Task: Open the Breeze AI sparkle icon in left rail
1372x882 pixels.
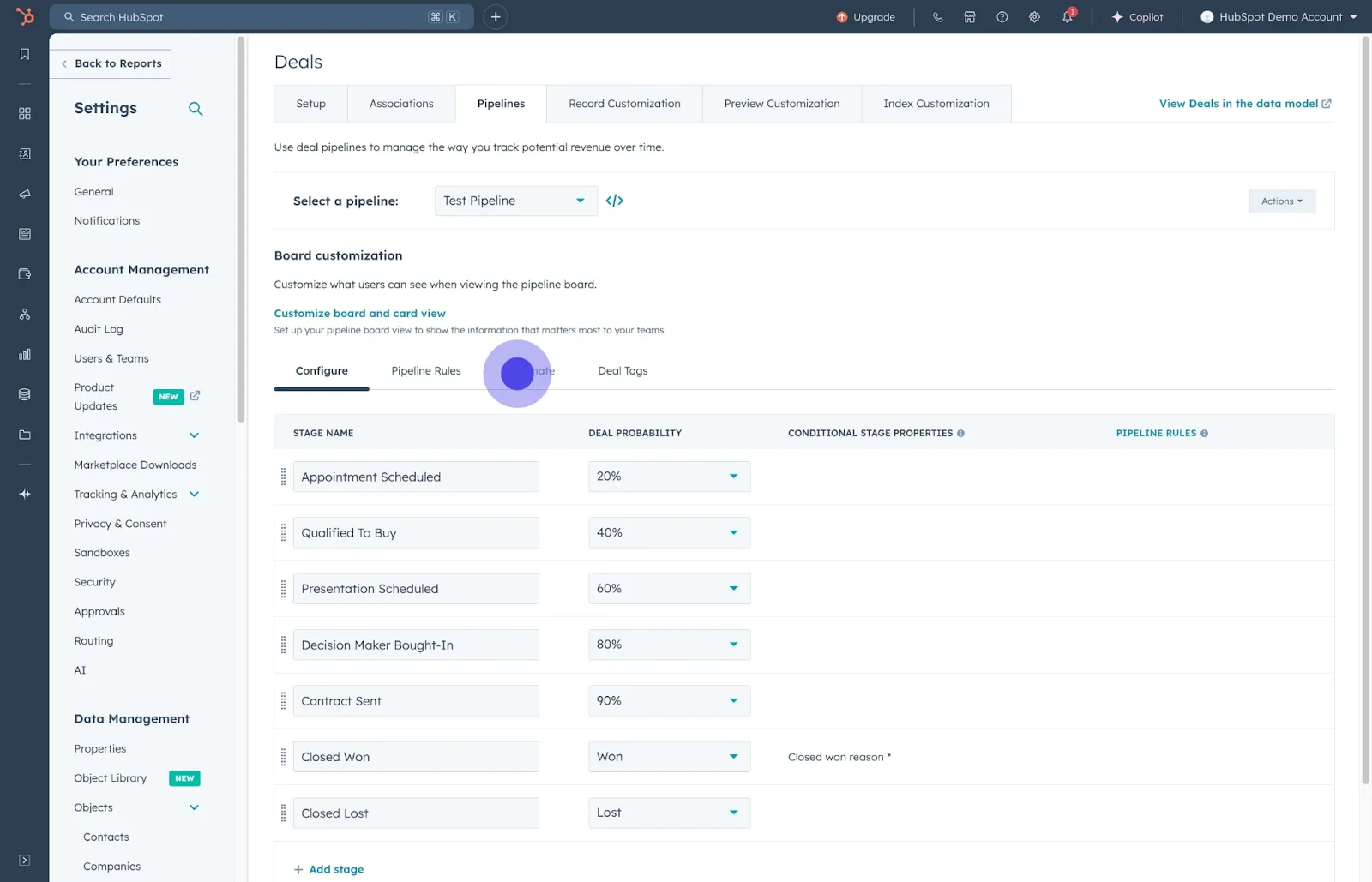Action: [25, 494]
